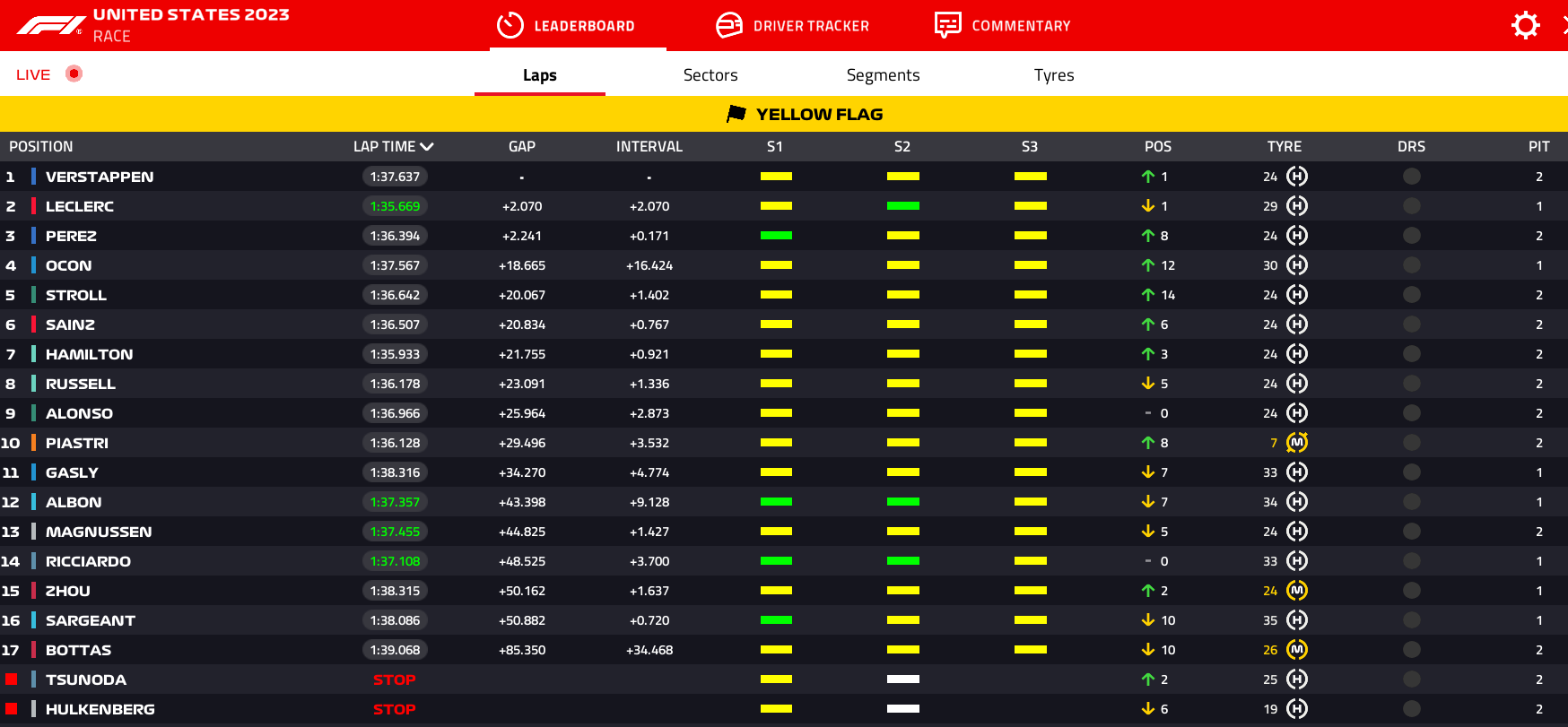Click the POSITION column header
Viewport: 1568px width, 727px height.
(x=41, y=147)
